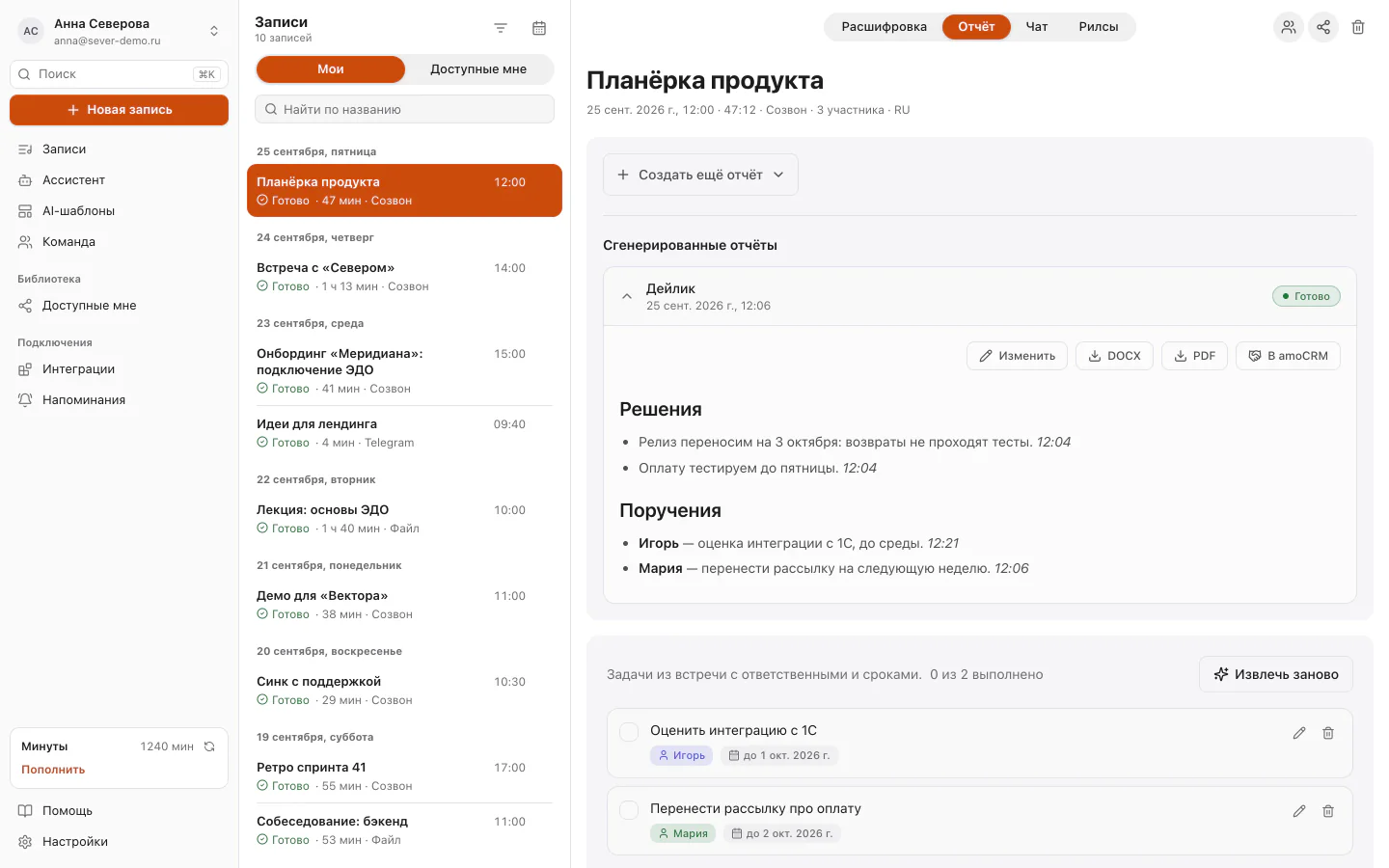Screen dimensions: 1389x868
Task: Open Ассистент in sidebar
Action: 119,180
